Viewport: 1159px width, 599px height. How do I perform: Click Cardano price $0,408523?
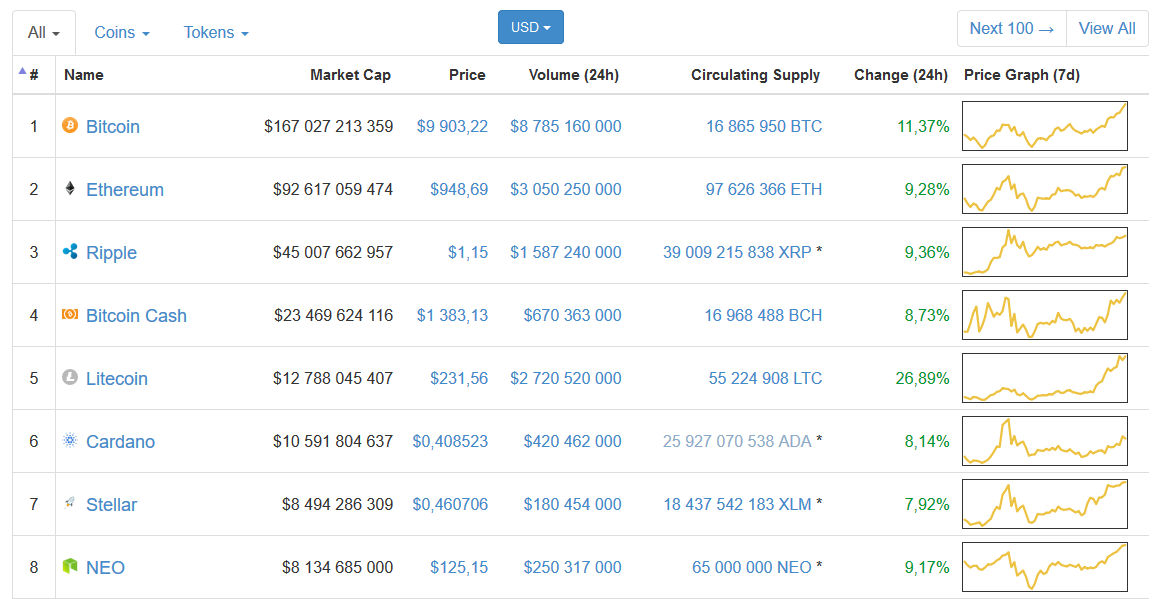pyautogui.click(x=450, y=441)
